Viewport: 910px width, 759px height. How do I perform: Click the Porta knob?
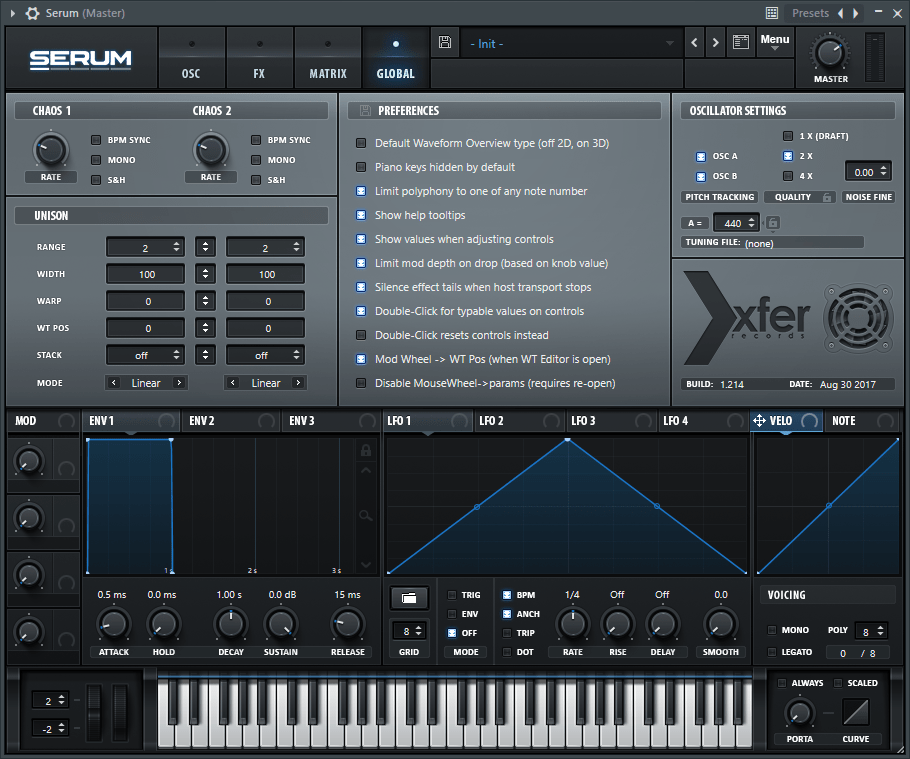(x=799, y=714)
